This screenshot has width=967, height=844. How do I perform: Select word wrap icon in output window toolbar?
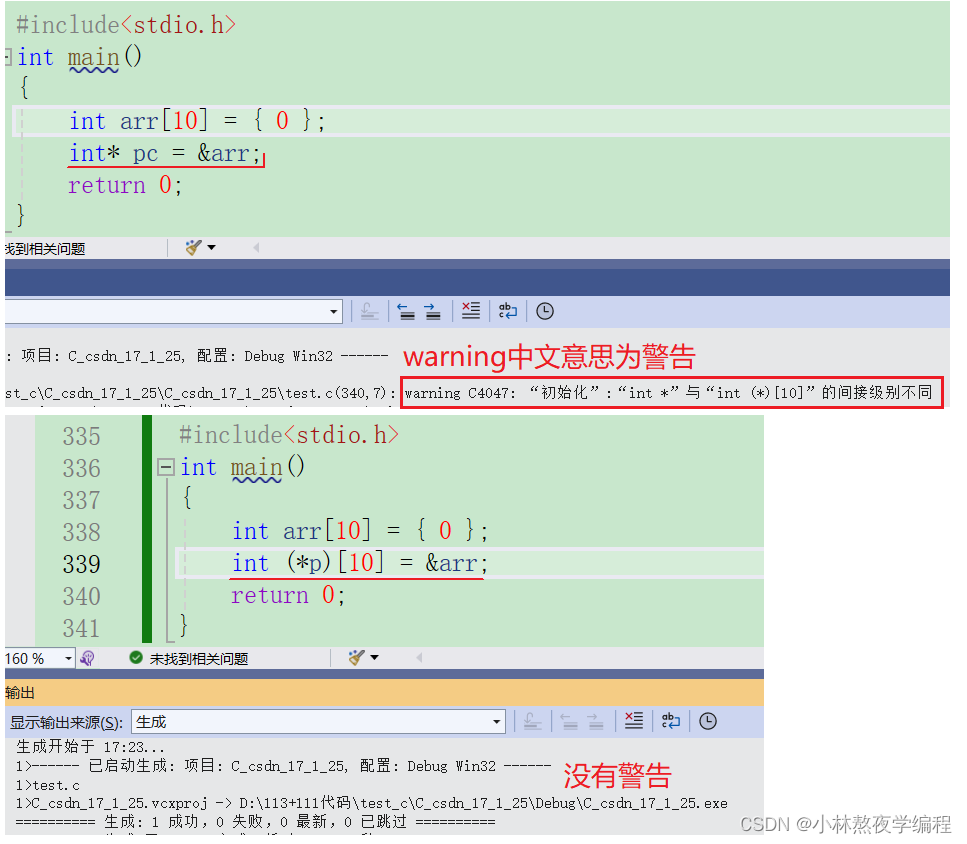[671, 721]
